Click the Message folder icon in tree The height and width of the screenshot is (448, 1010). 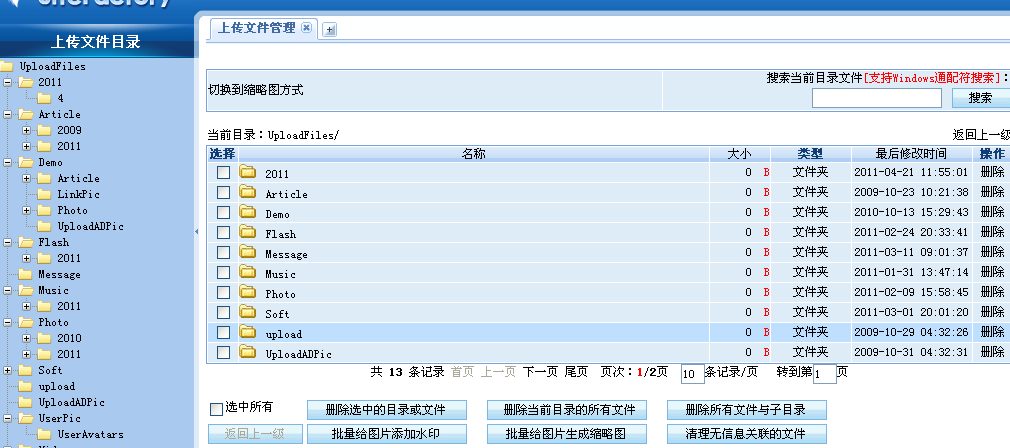point(25,274)
